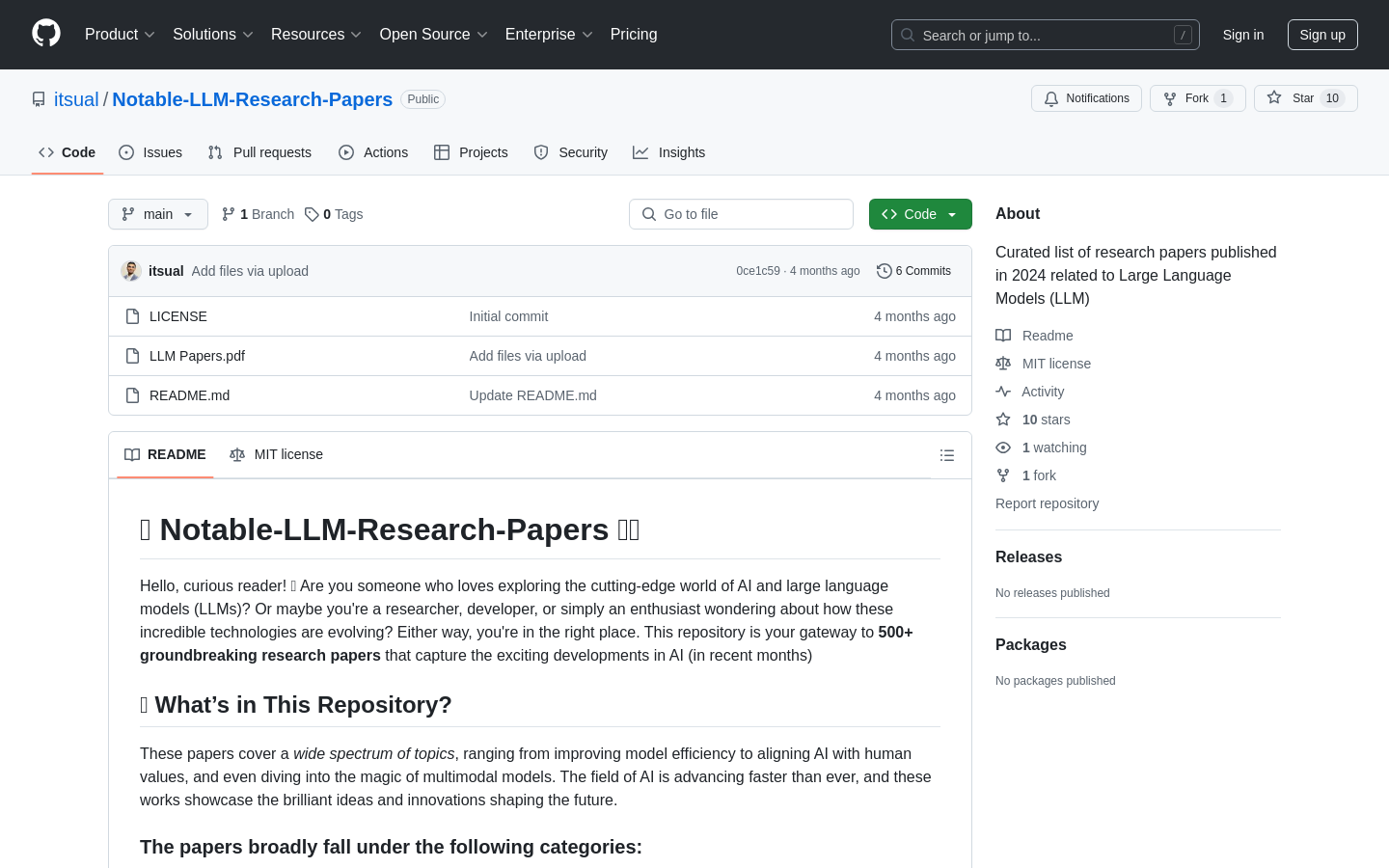Open the Pricing page
This screenshot has height=868, width=1389.
[634, 35]
